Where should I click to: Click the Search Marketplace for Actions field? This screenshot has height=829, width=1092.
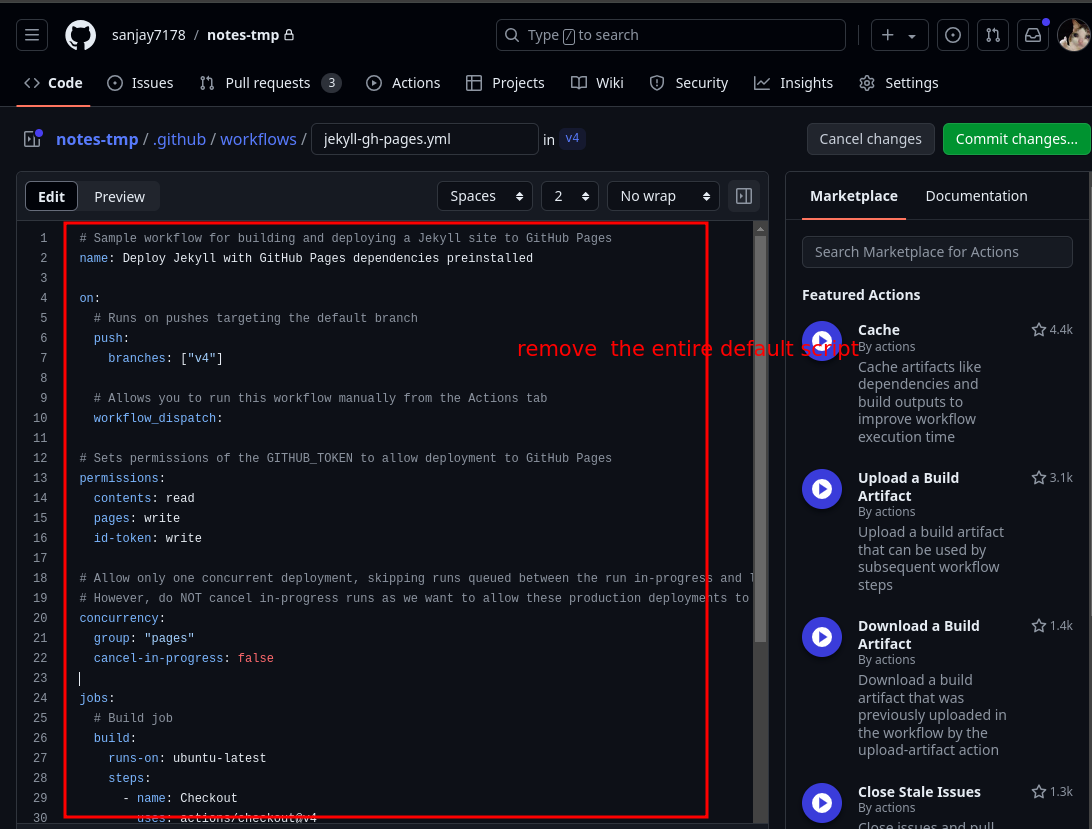(937, 252)
